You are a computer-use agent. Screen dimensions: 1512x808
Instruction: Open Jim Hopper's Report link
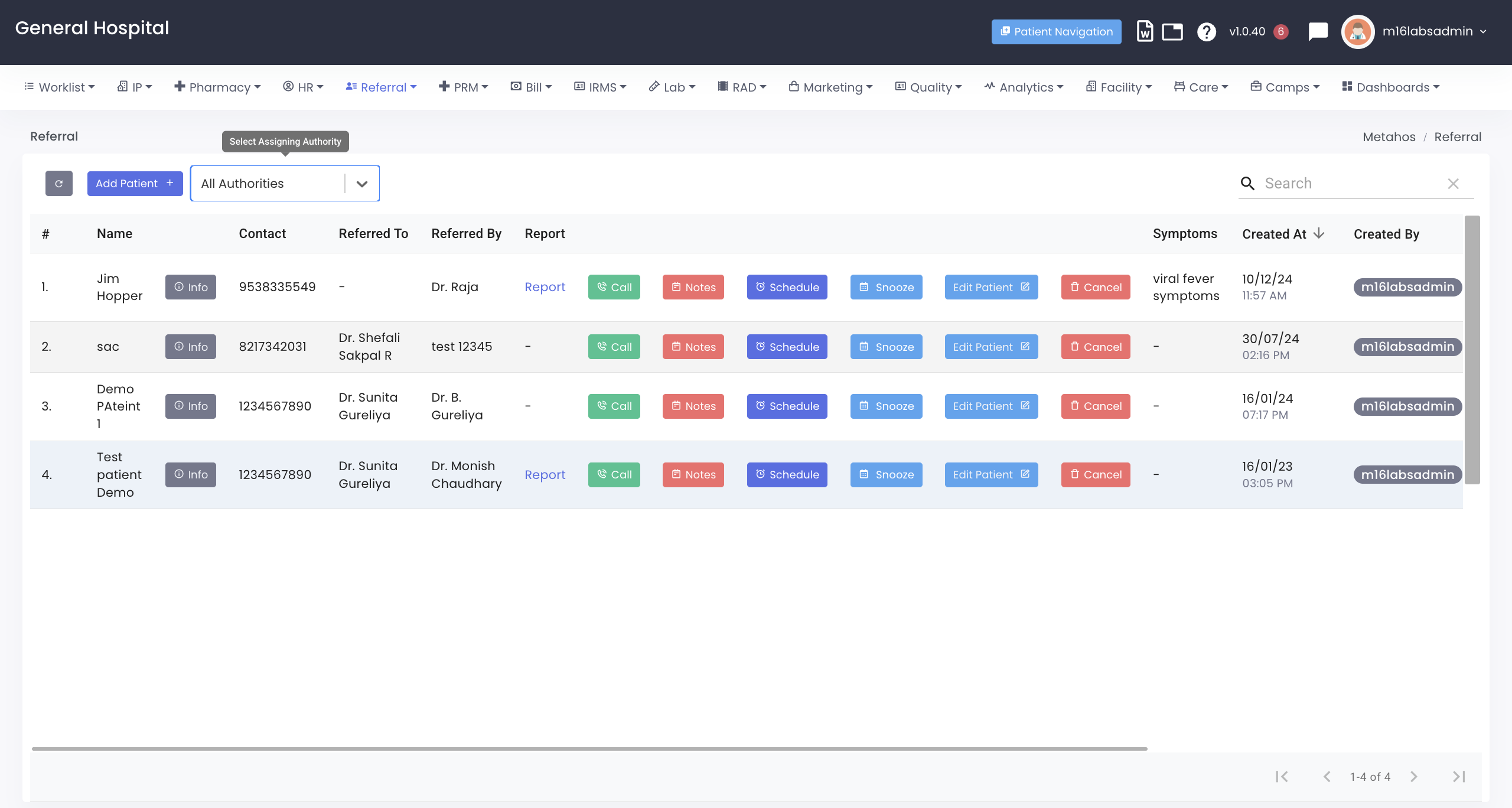pos(545,287)
